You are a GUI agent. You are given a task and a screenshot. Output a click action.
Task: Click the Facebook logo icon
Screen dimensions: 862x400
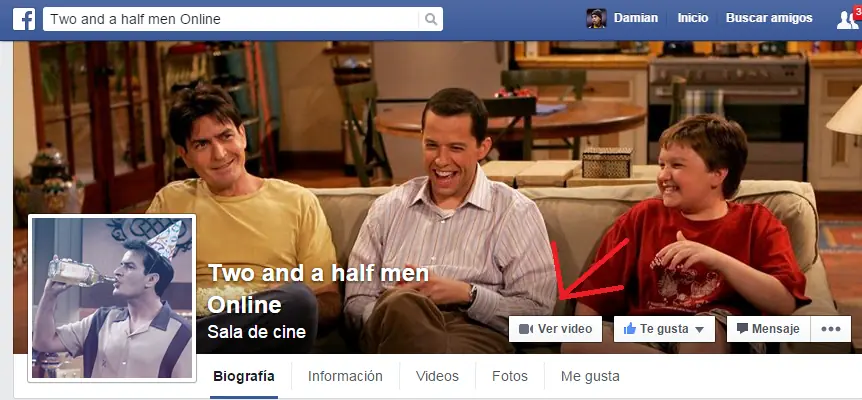coord(24,19)
